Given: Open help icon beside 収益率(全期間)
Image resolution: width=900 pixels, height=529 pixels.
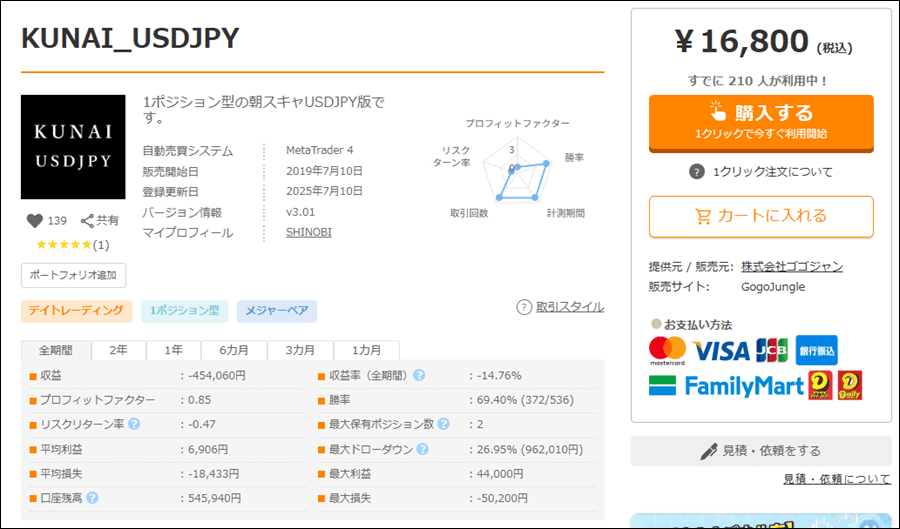Looking at the screenshot, I should tap(419, 375).
